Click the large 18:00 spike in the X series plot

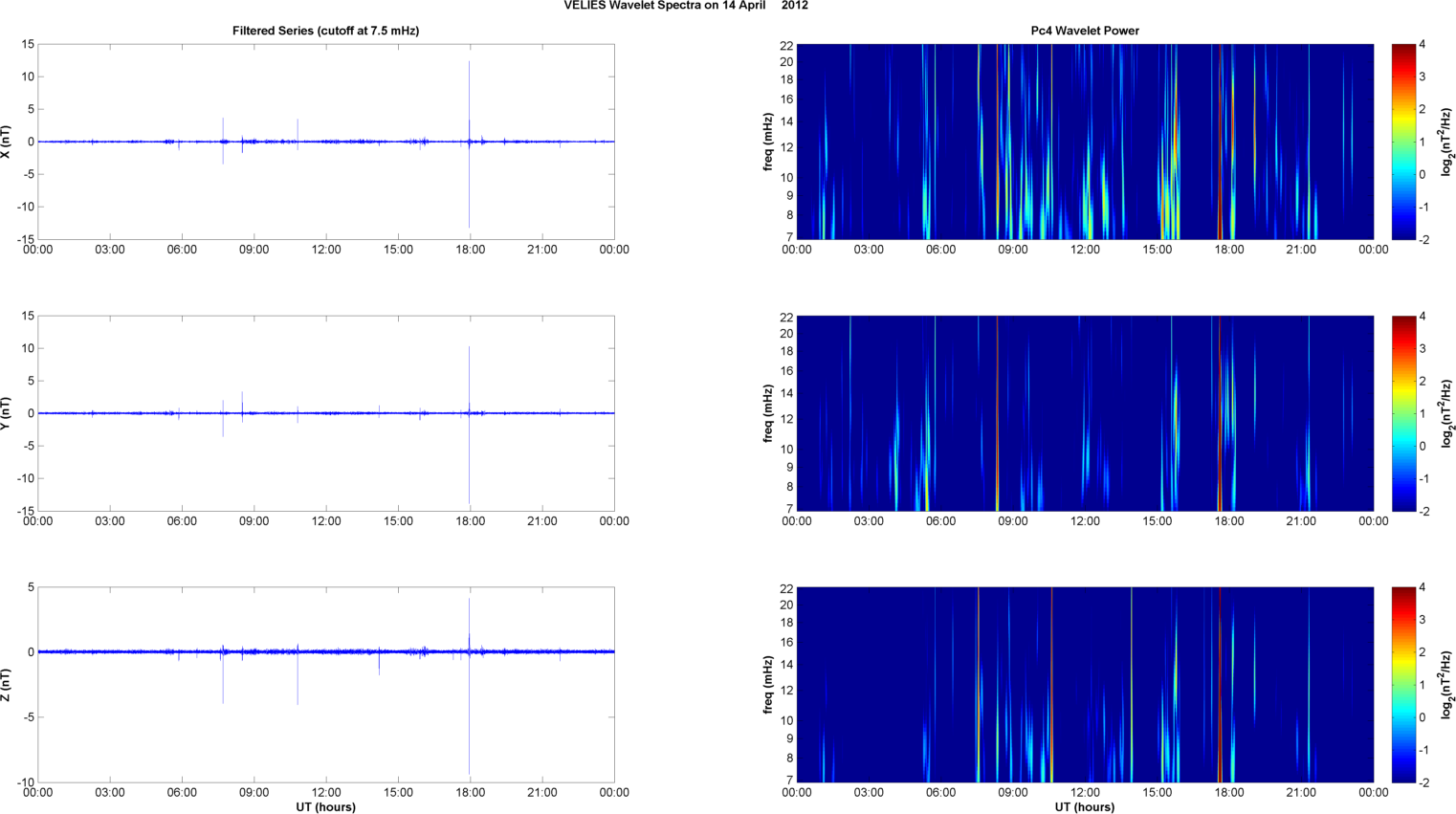click(469, 96)
